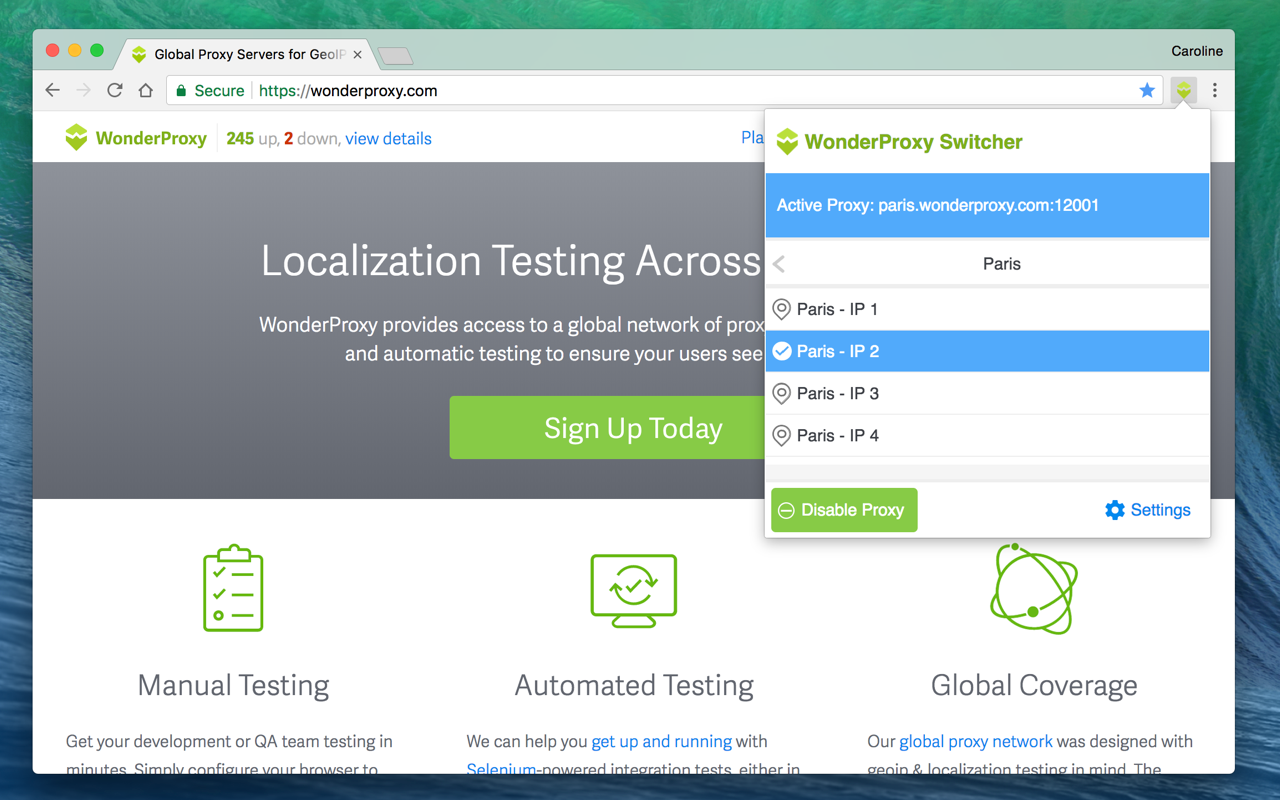Open Chrome three-dot menu
This screenshot has height=800, width=1280.
1215,90
